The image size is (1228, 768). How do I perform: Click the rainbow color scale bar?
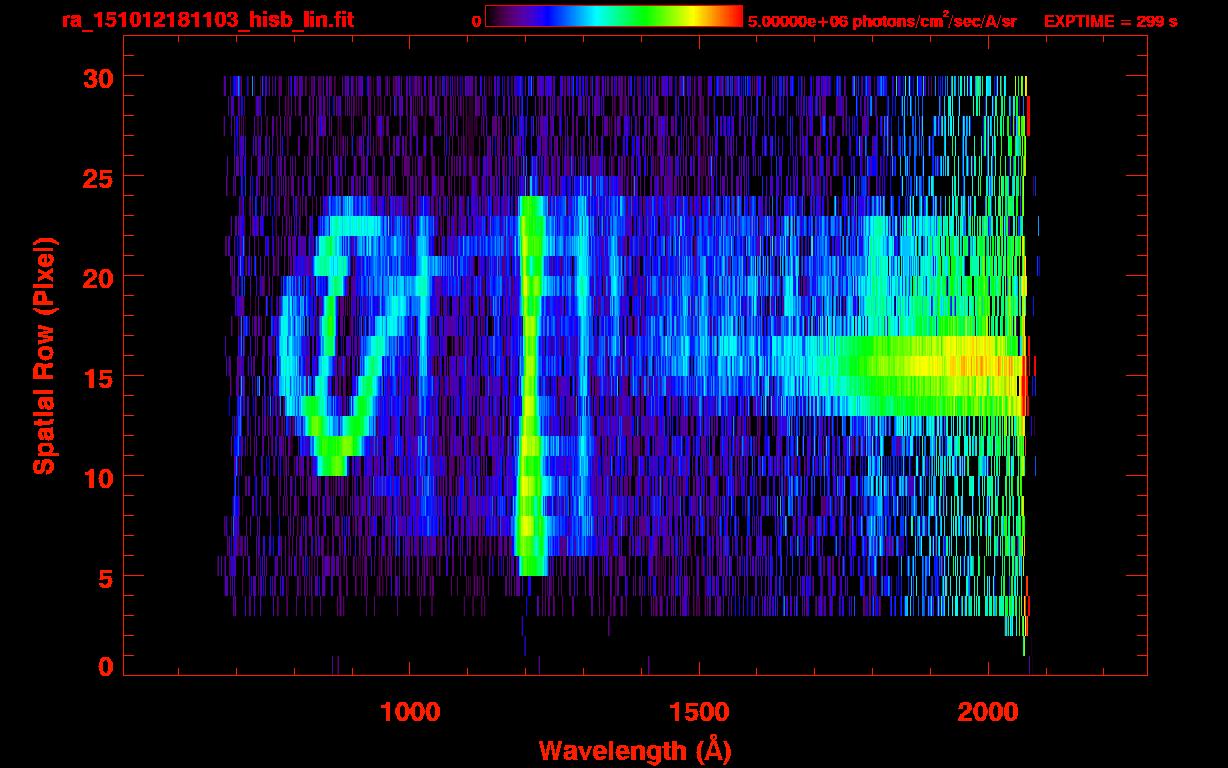tap(614, 16)
